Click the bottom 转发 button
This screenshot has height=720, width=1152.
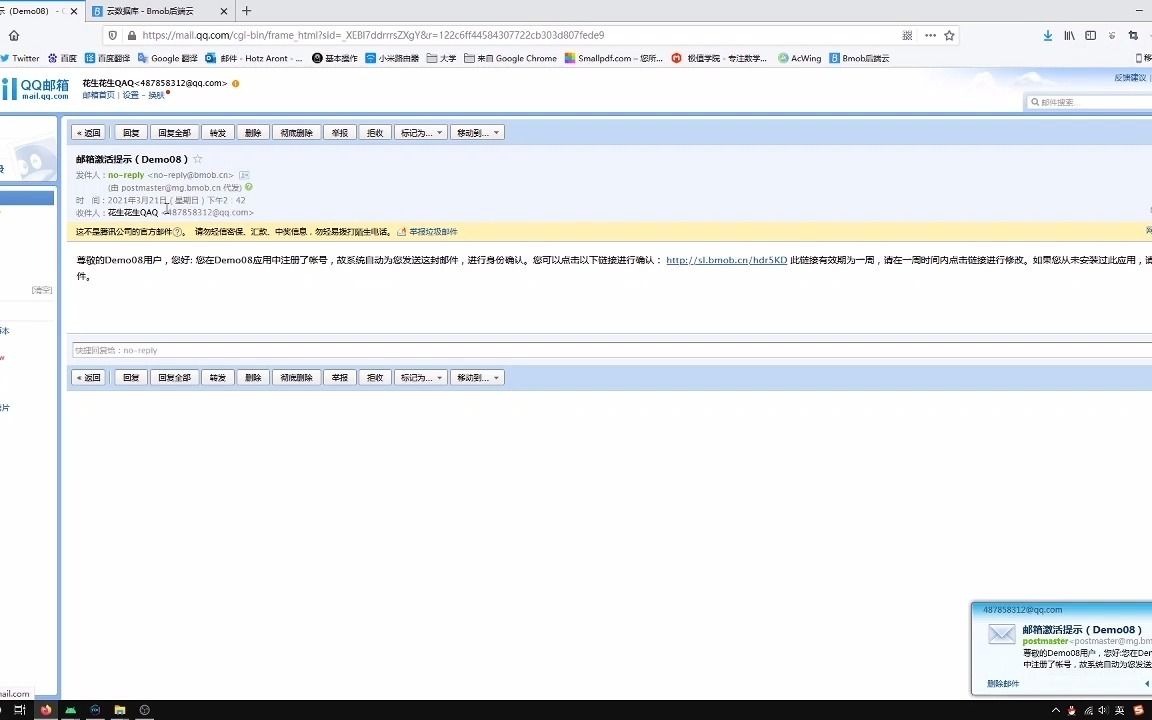click(217, 378)
